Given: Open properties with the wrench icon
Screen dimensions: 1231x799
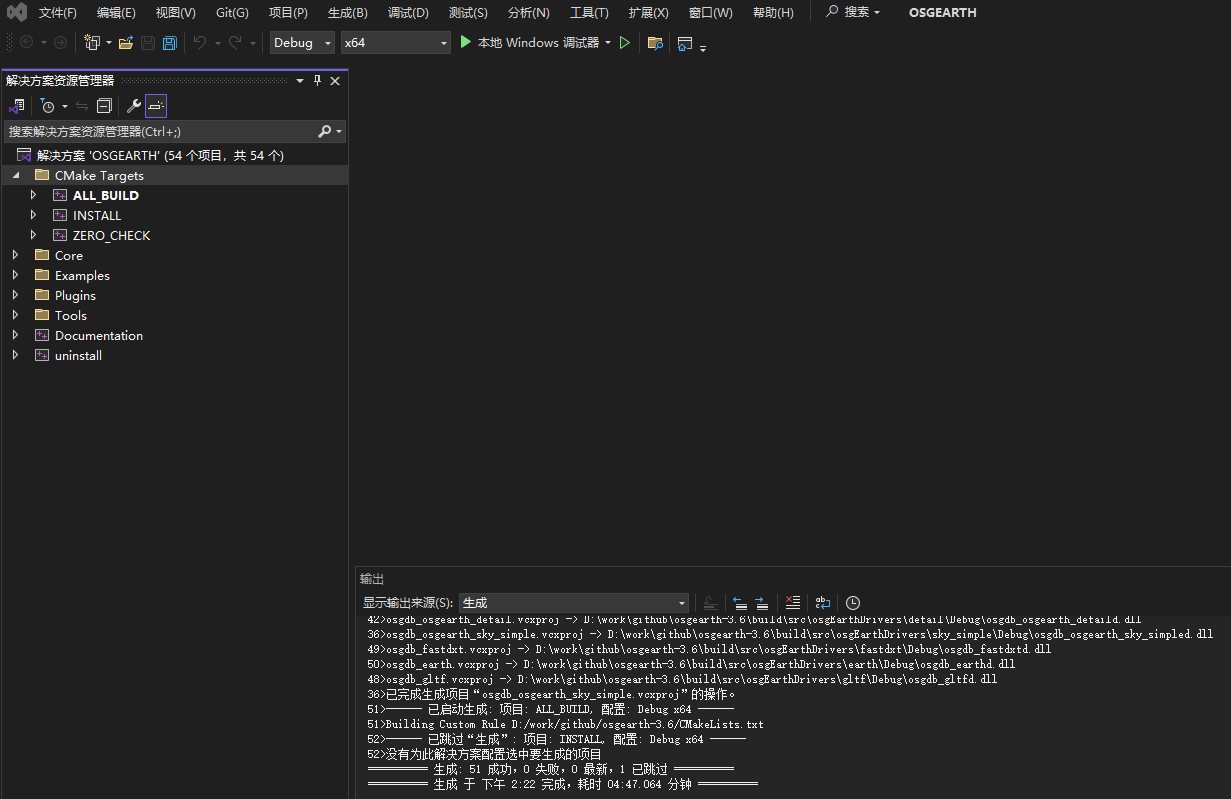Looking at the screenshot, I should 133,106.
